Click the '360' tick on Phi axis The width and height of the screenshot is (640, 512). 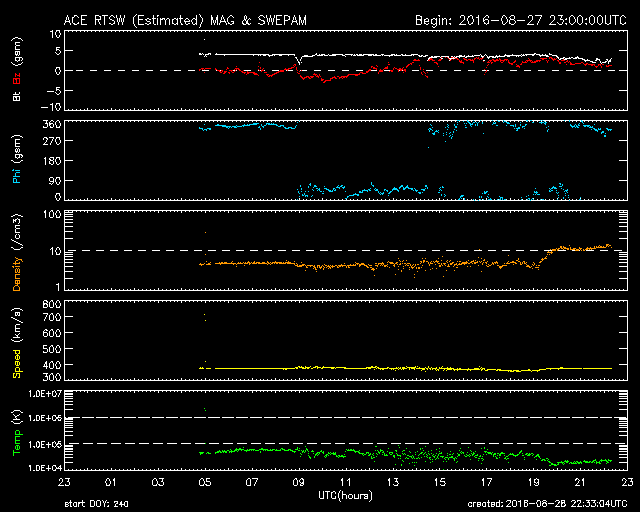[x=52, y=124]
